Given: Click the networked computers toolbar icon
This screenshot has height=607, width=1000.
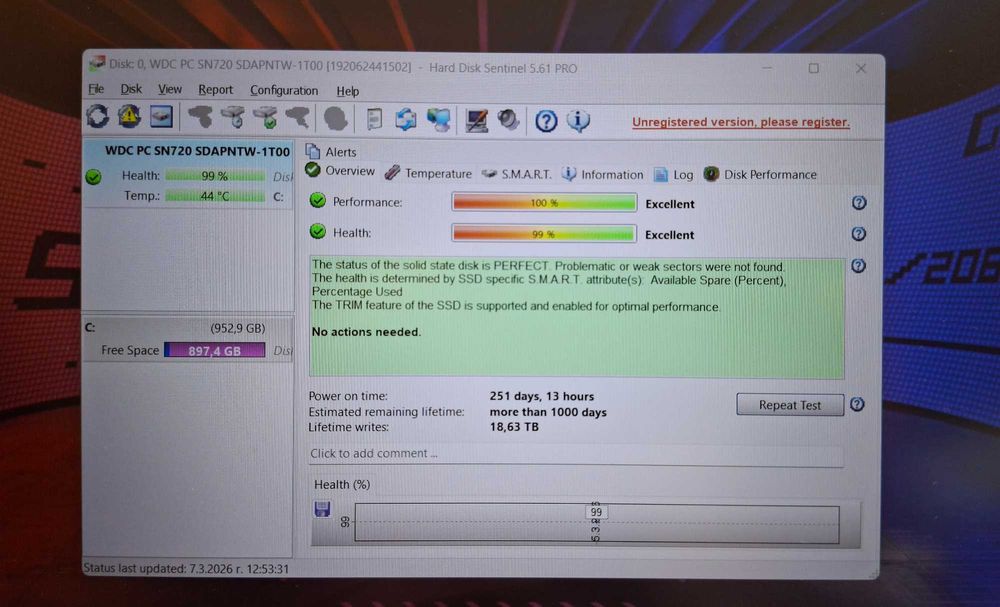Looking at the screenshot, I should coord(439,120).
